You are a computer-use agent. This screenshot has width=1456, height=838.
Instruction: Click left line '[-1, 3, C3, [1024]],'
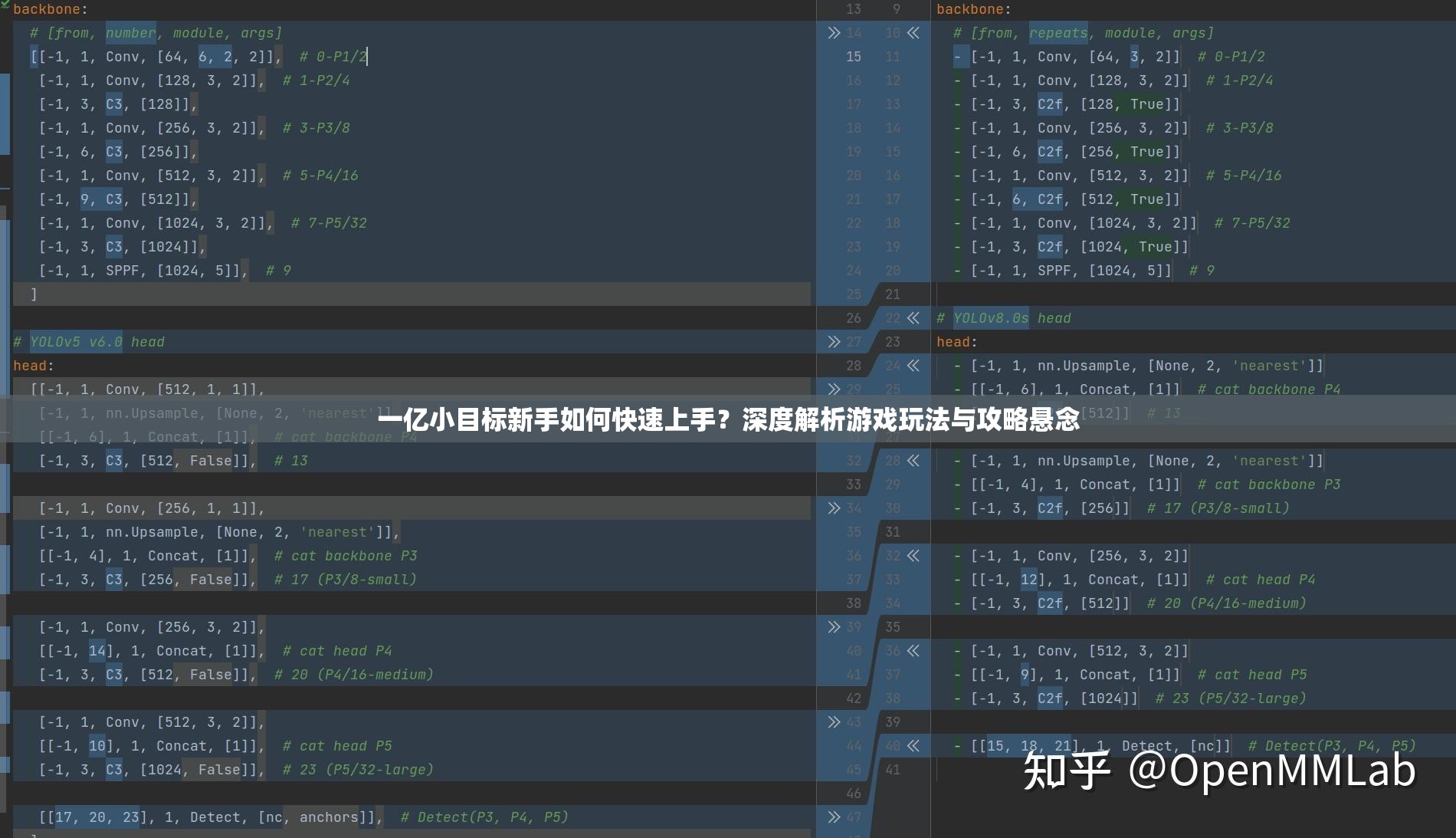click(x=123, y=247)
